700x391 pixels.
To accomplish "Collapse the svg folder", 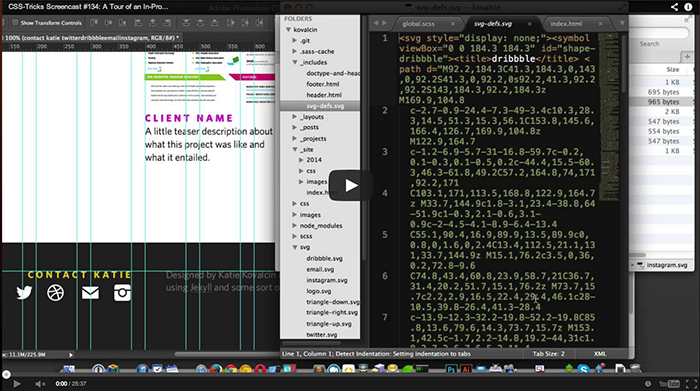I will coord(295,247).
